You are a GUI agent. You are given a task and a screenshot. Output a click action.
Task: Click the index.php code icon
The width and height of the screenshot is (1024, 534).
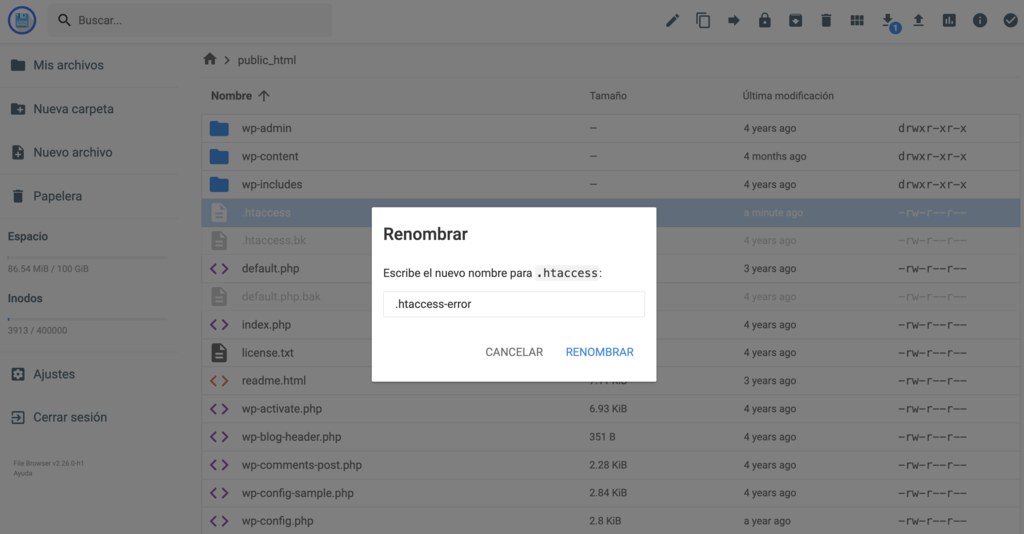pyautogui.click(x=219, y=325)
